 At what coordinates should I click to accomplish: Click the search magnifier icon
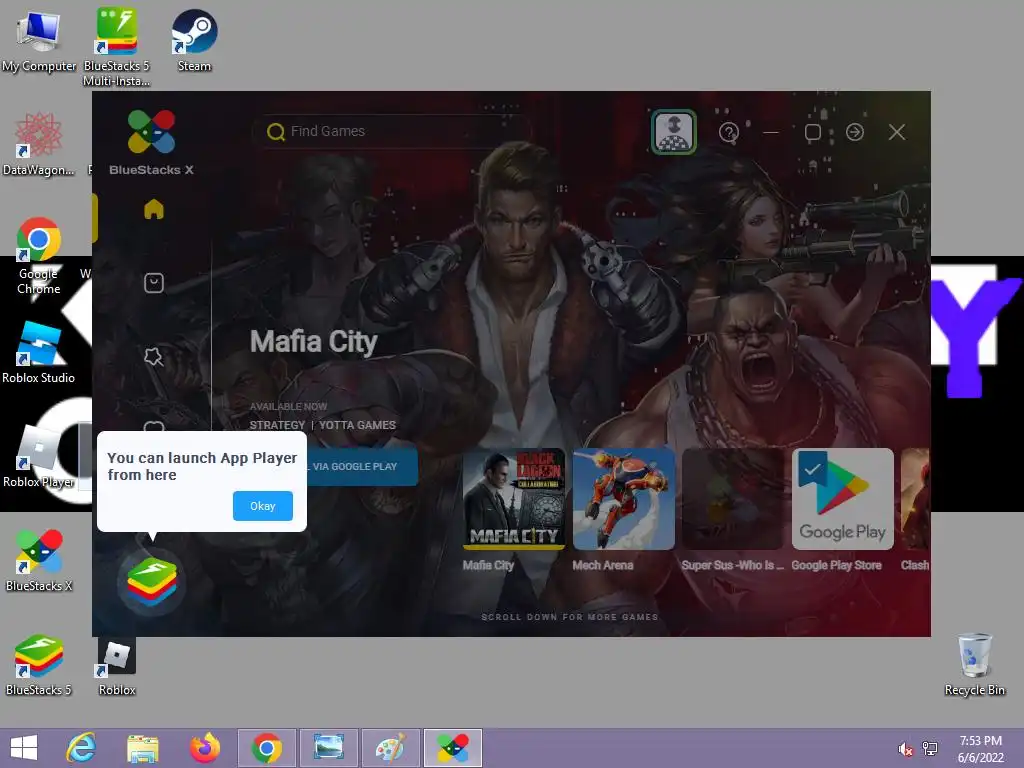[276, 132]
